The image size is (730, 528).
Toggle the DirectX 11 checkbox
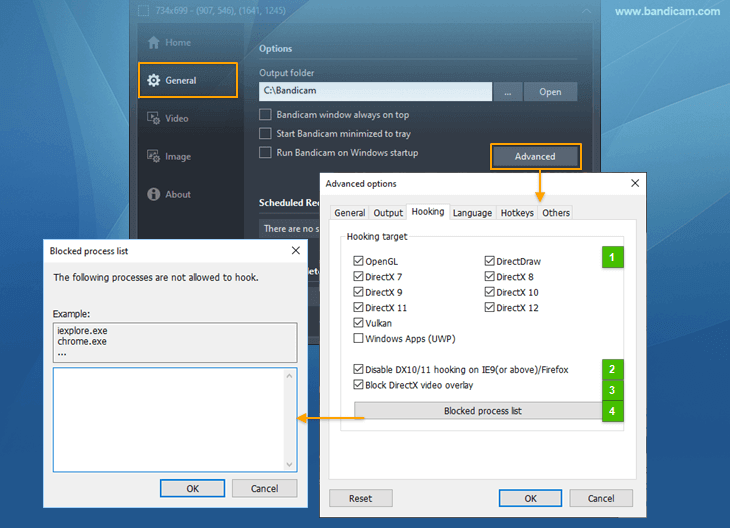[x=358, y=307]
